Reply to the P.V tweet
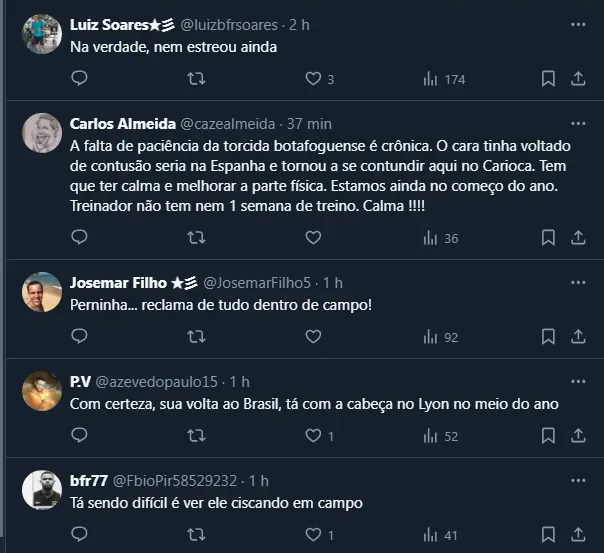This screenshot has height=553, width=604. point(80,436)
